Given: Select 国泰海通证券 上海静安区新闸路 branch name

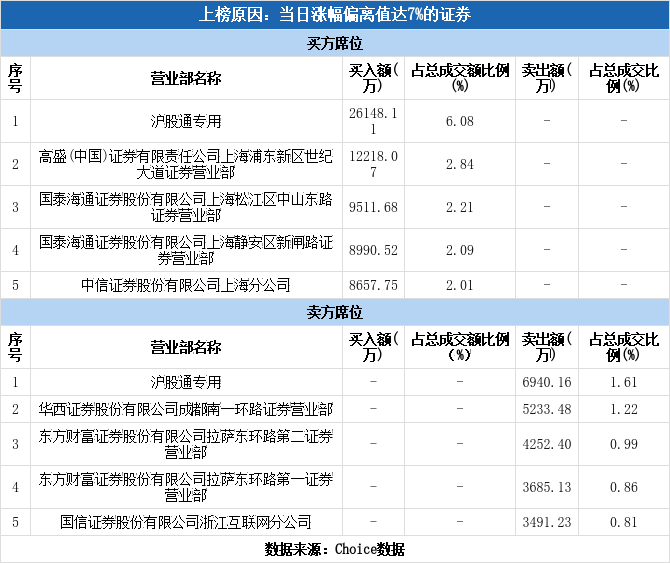Looking at the screenshot, I should (186, 250).
